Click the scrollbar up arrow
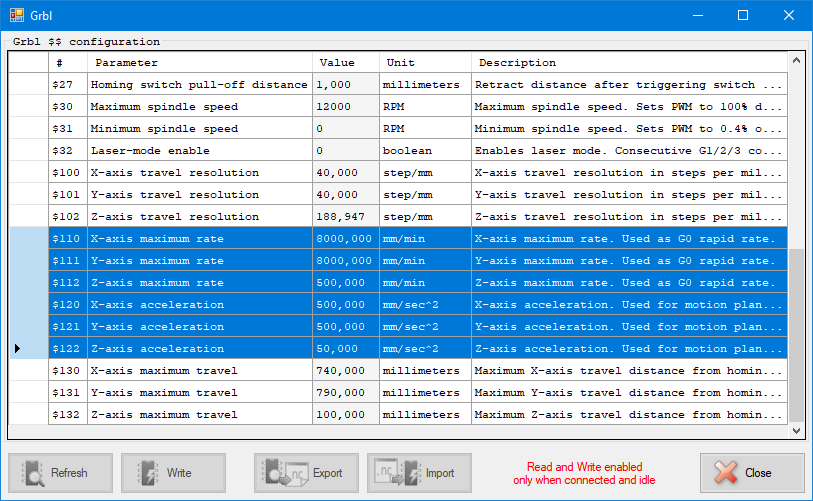The height and width of the screenshot is (501, 813). click(x=796, y=61)
